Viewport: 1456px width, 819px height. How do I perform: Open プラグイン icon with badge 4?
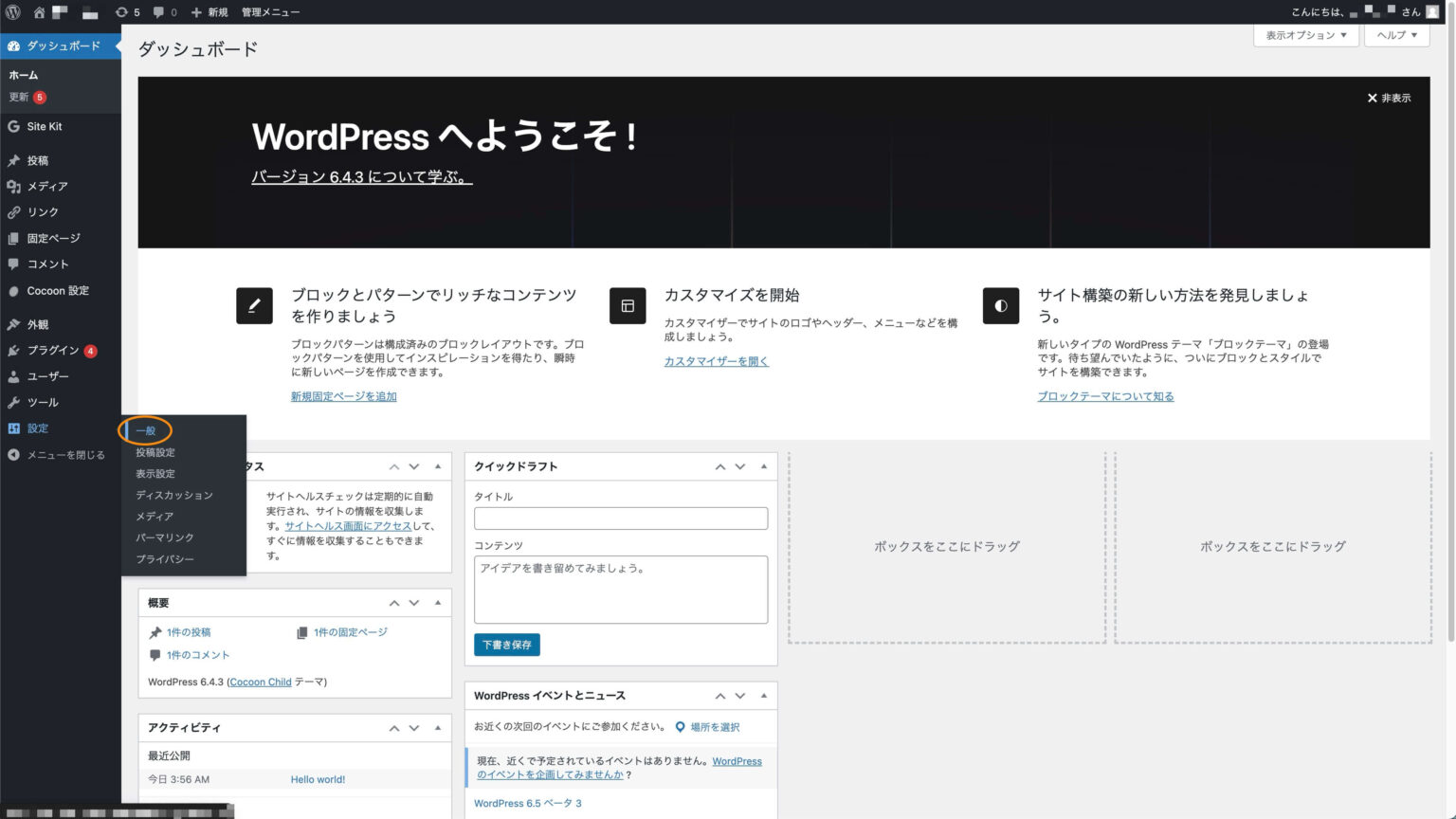tap(13, 350)
